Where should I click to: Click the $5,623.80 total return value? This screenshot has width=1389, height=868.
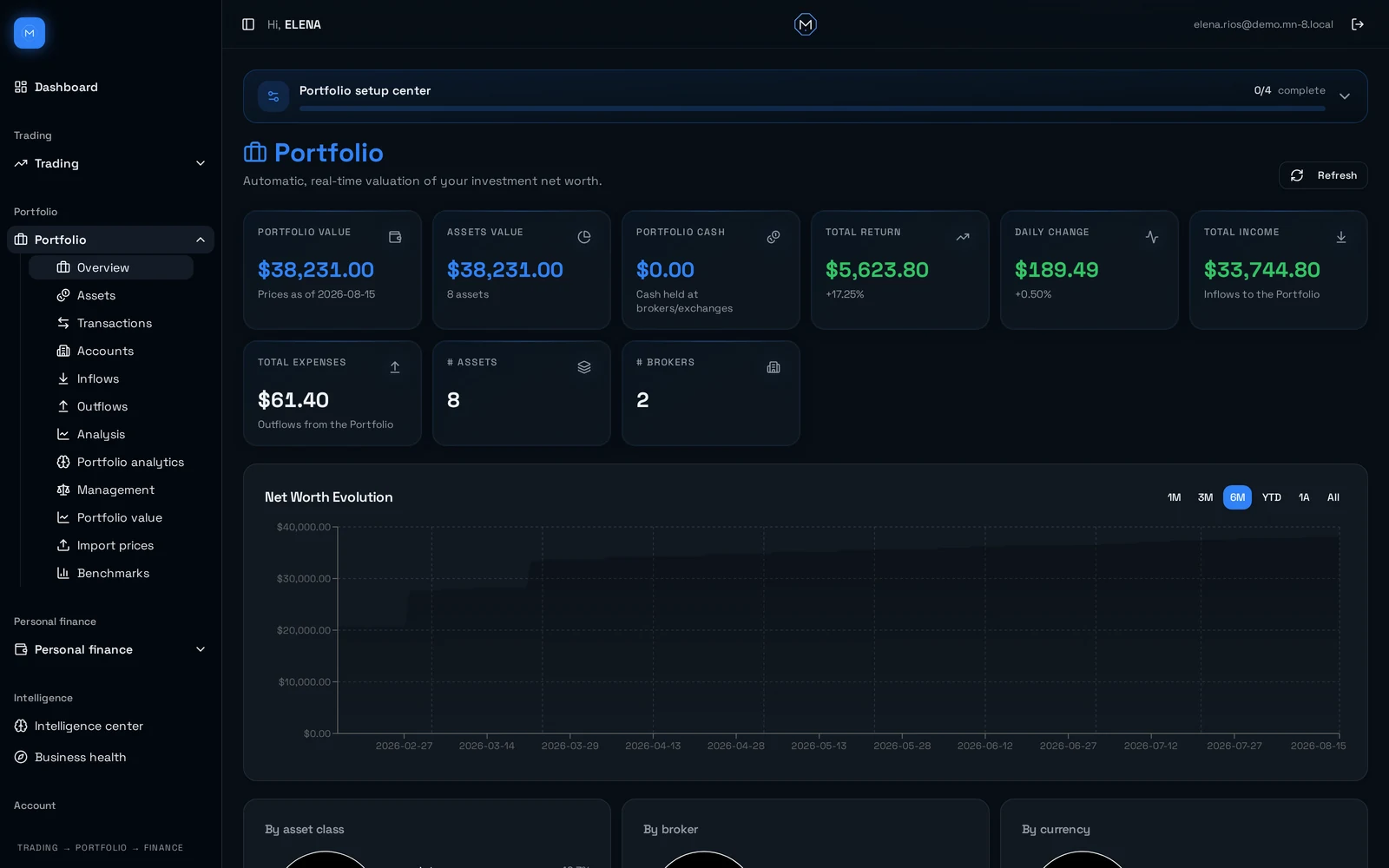(877, 270)
